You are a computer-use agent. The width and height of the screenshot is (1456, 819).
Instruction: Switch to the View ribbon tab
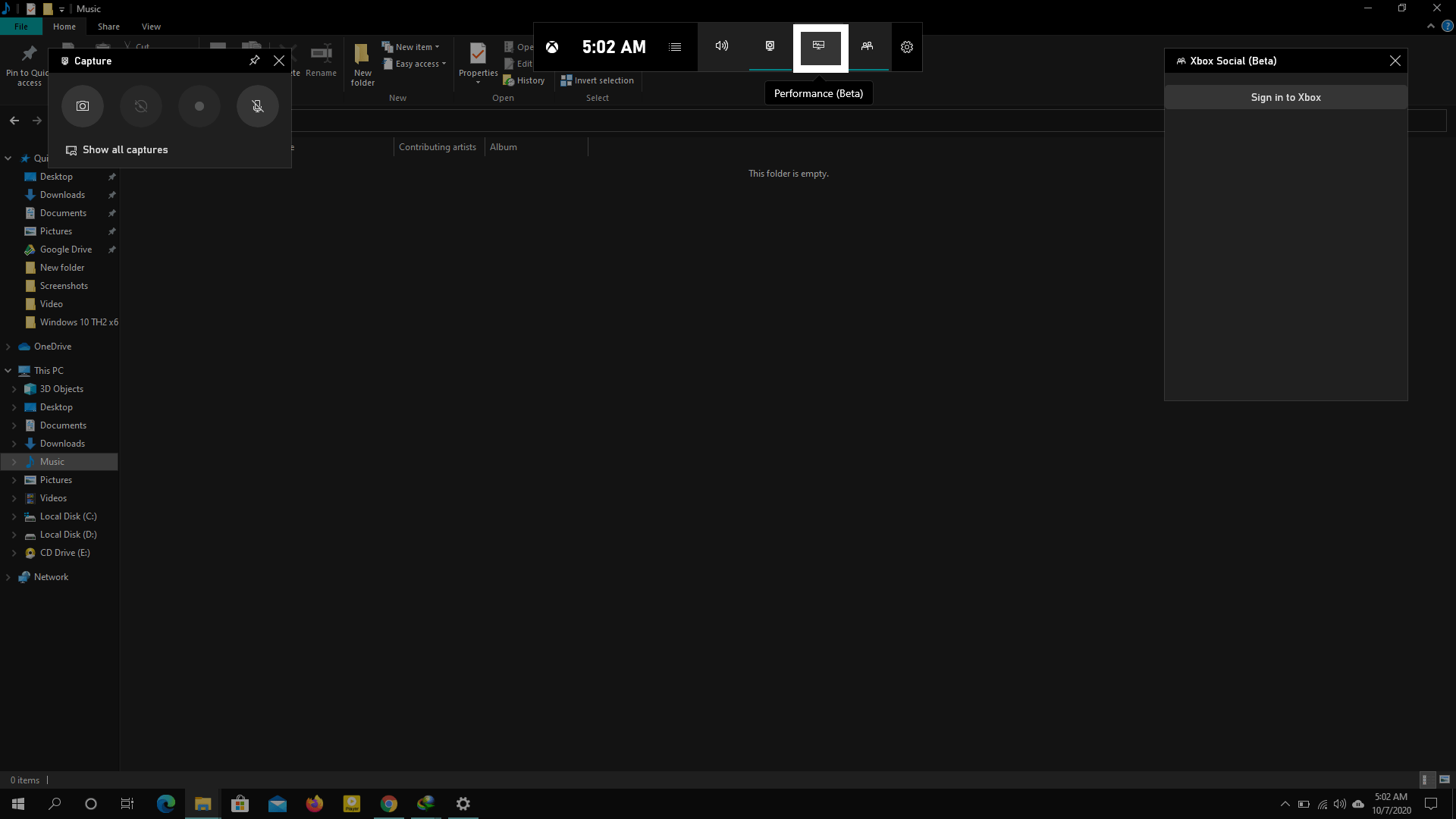coord(151,26)
